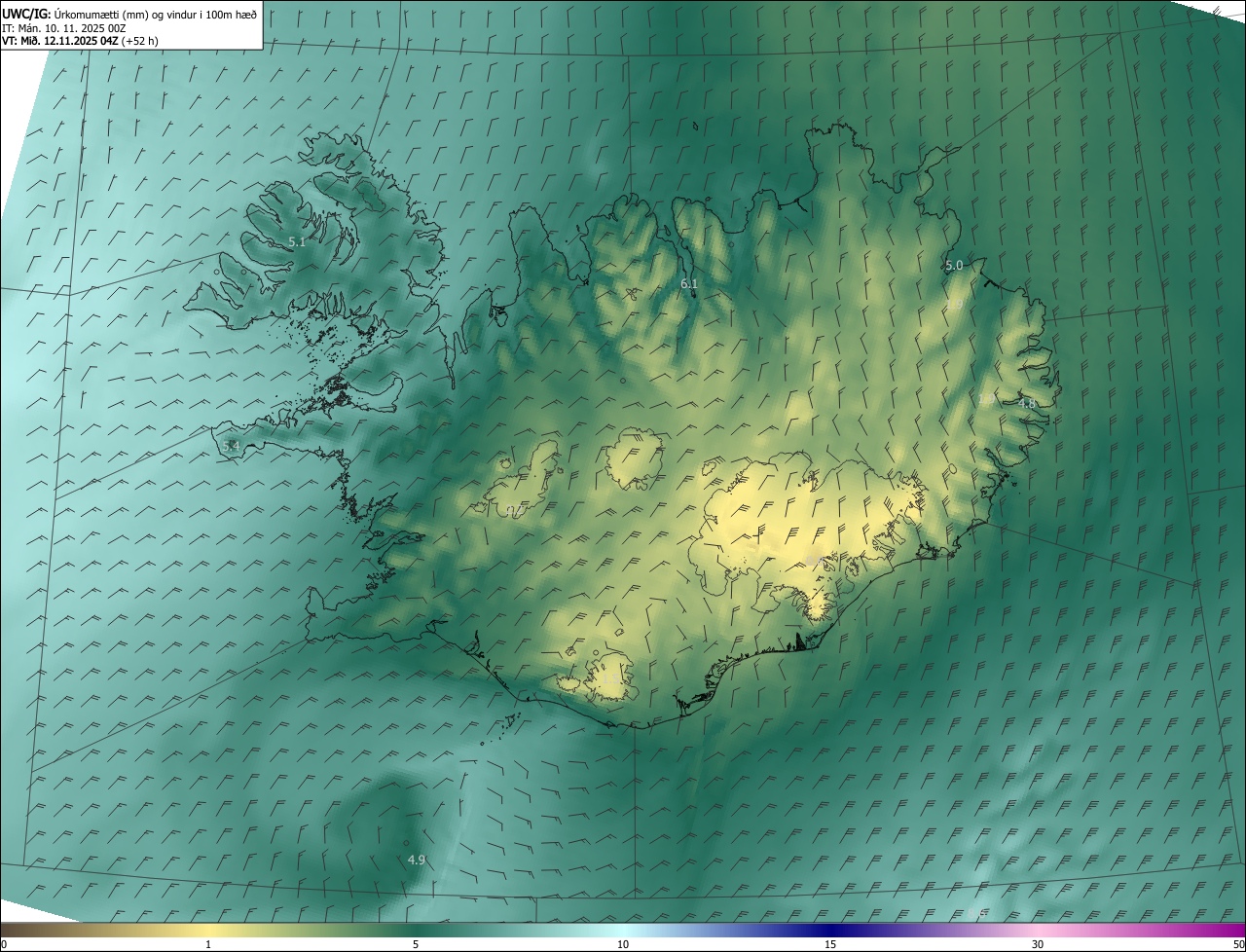Viewport: 1246px width, 952px height.
Task: Click the "50" label ending the color scale
Action: click(x=1238, y=944)
